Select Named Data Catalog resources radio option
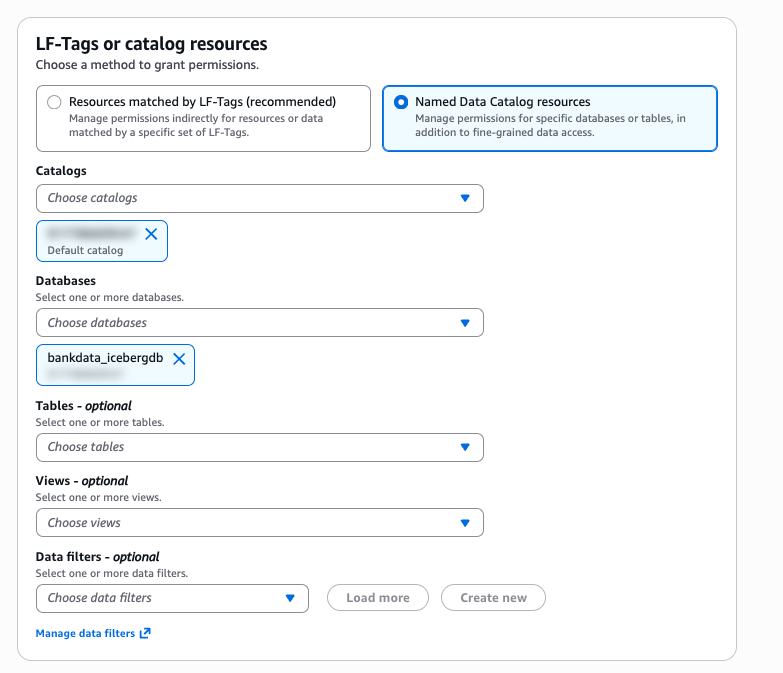This screenshot has height=673, width=783. click(x=401, y=102)
